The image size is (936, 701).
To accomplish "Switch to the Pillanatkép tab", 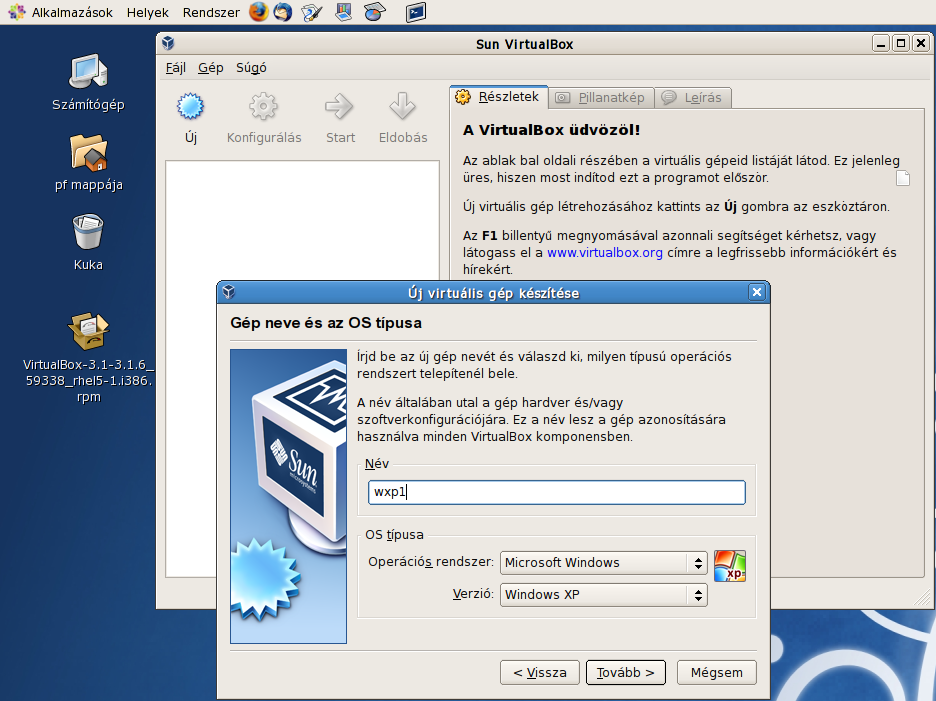I will point(603,97).
